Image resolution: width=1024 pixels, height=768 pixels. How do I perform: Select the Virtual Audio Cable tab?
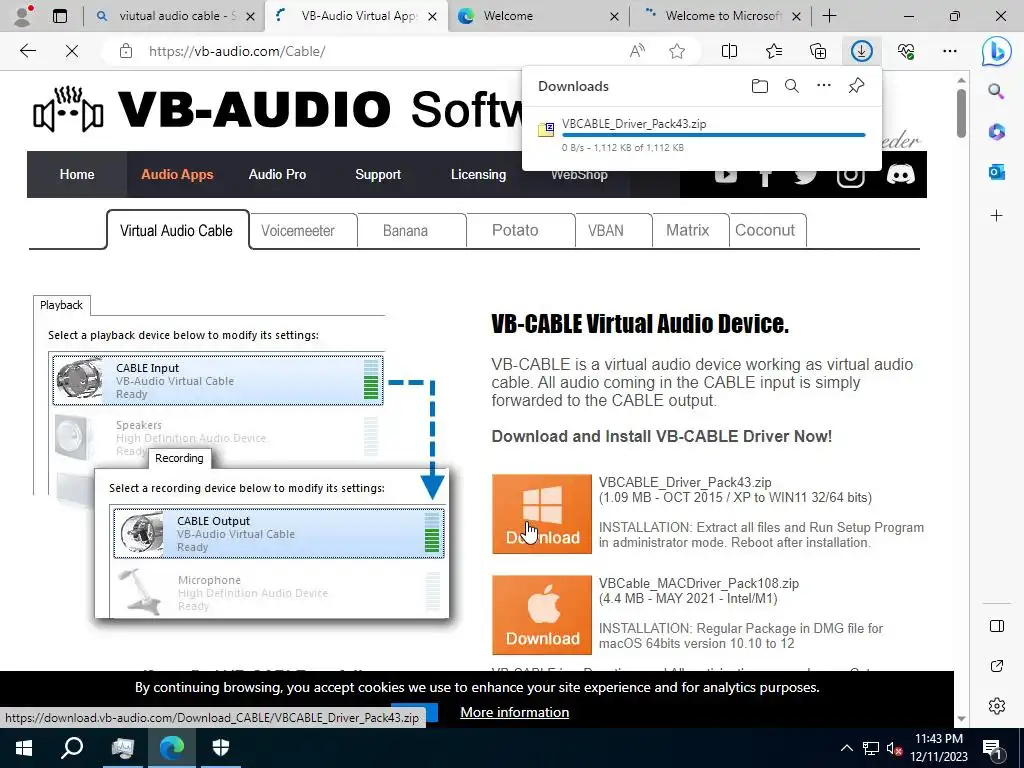coord(177,231)
